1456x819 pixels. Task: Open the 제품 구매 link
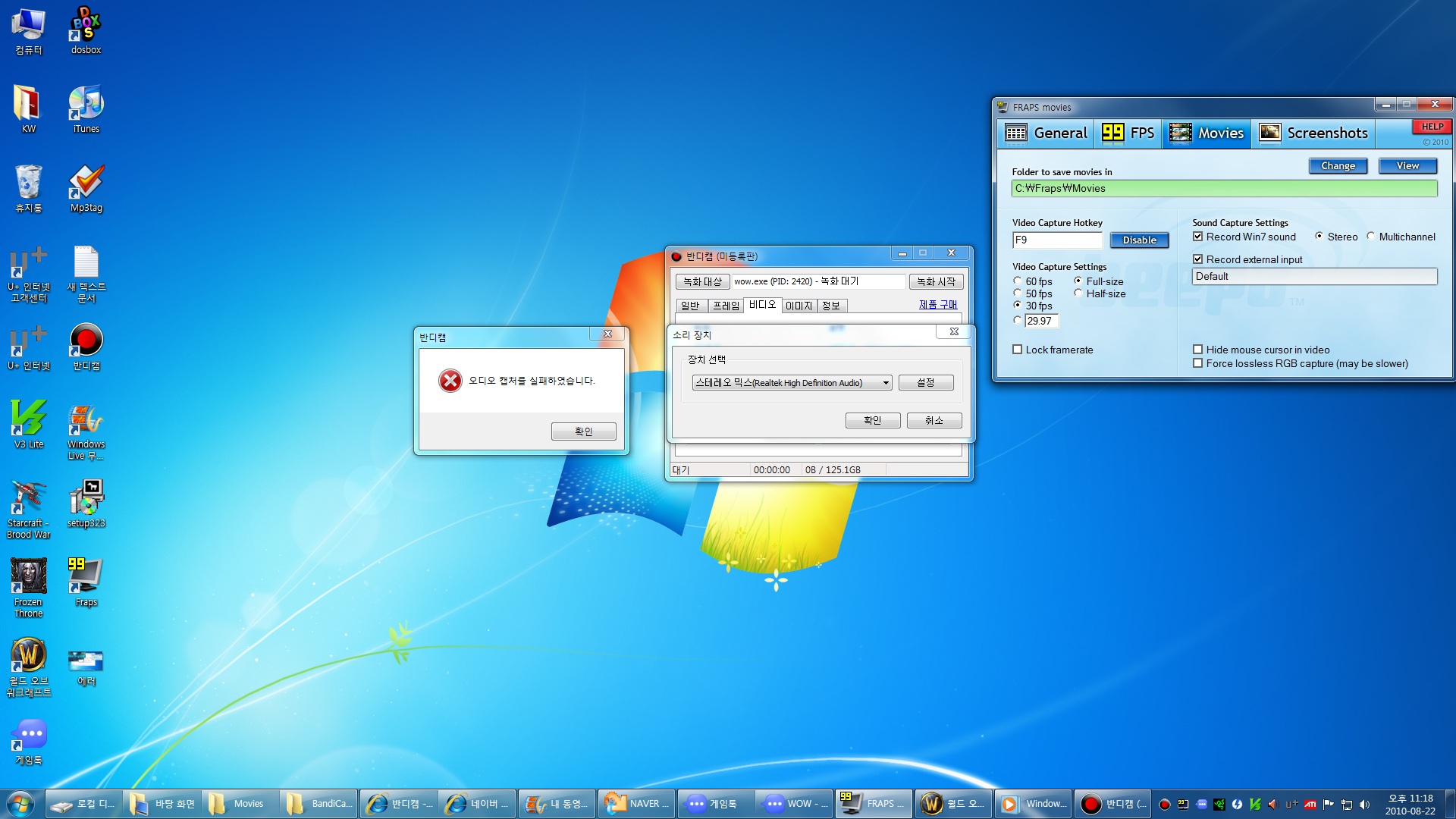[938, 305]
